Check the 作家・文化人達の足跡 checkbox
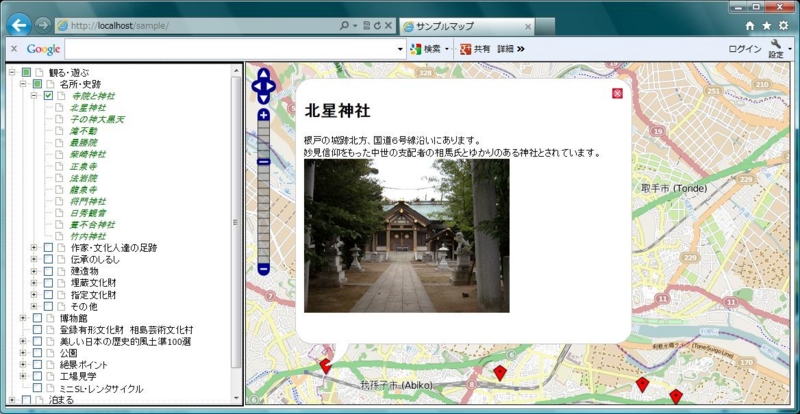This screenshot has width=800, height=414. [x=48, y=248]
